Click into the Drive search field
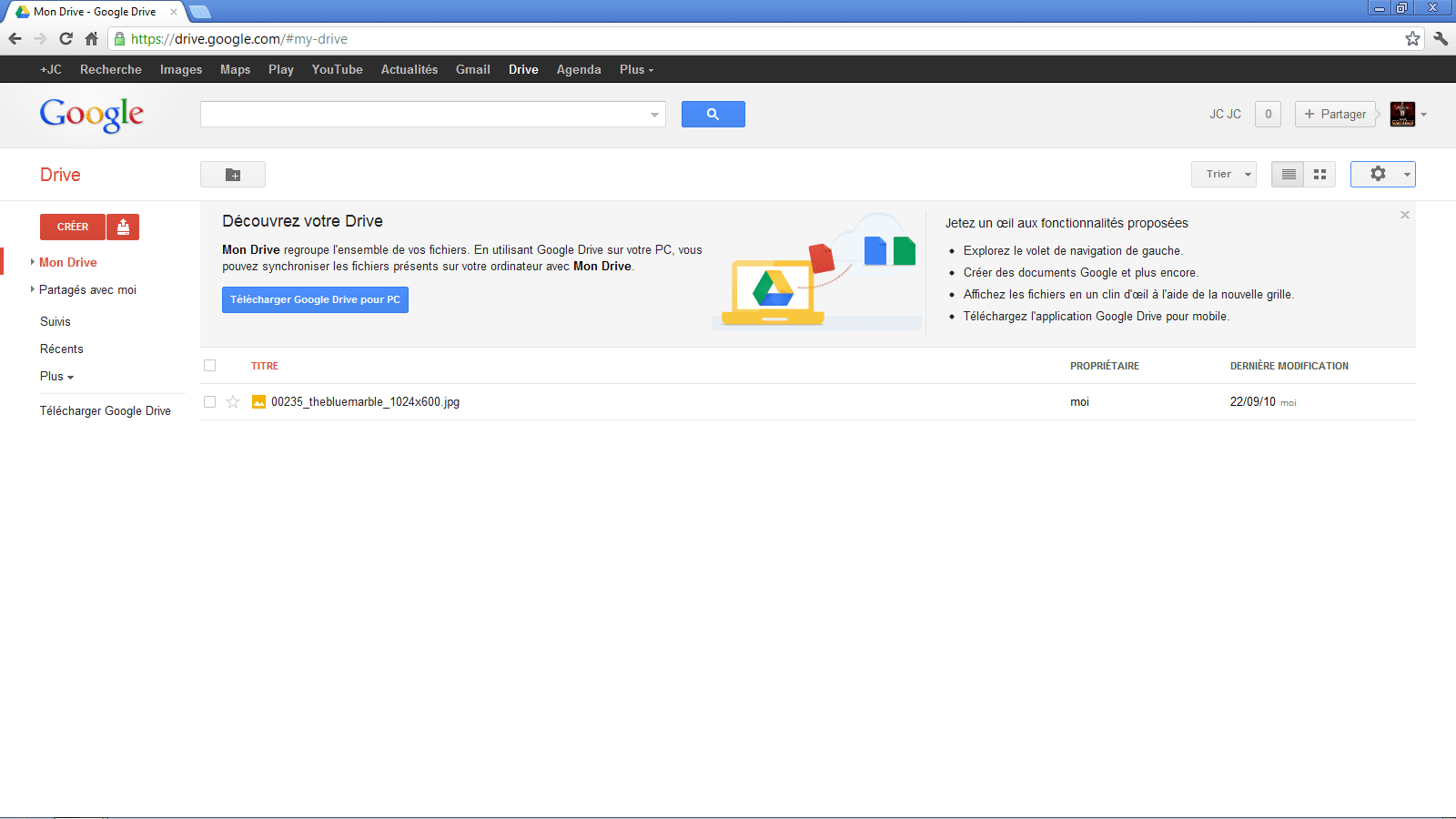 [423, 115]
